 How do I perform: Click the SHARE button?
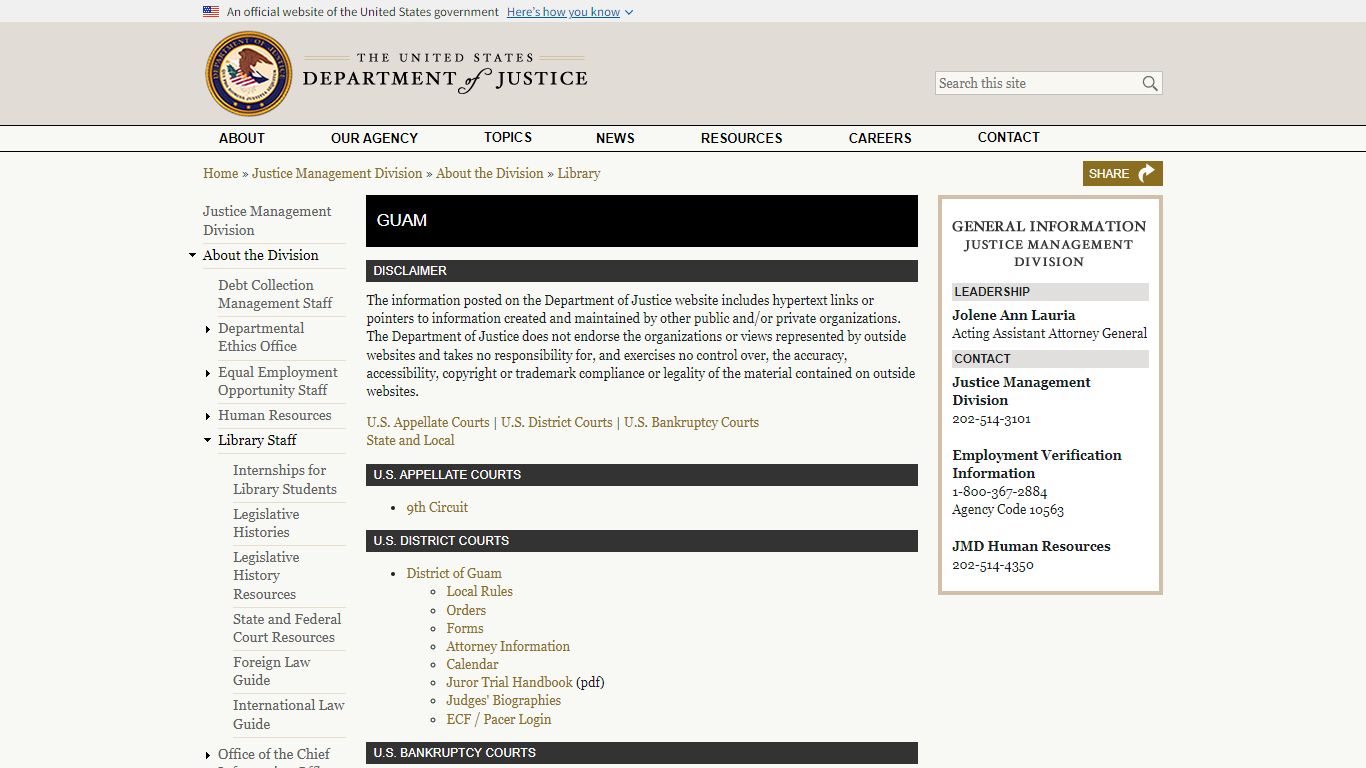[1122, 173]
